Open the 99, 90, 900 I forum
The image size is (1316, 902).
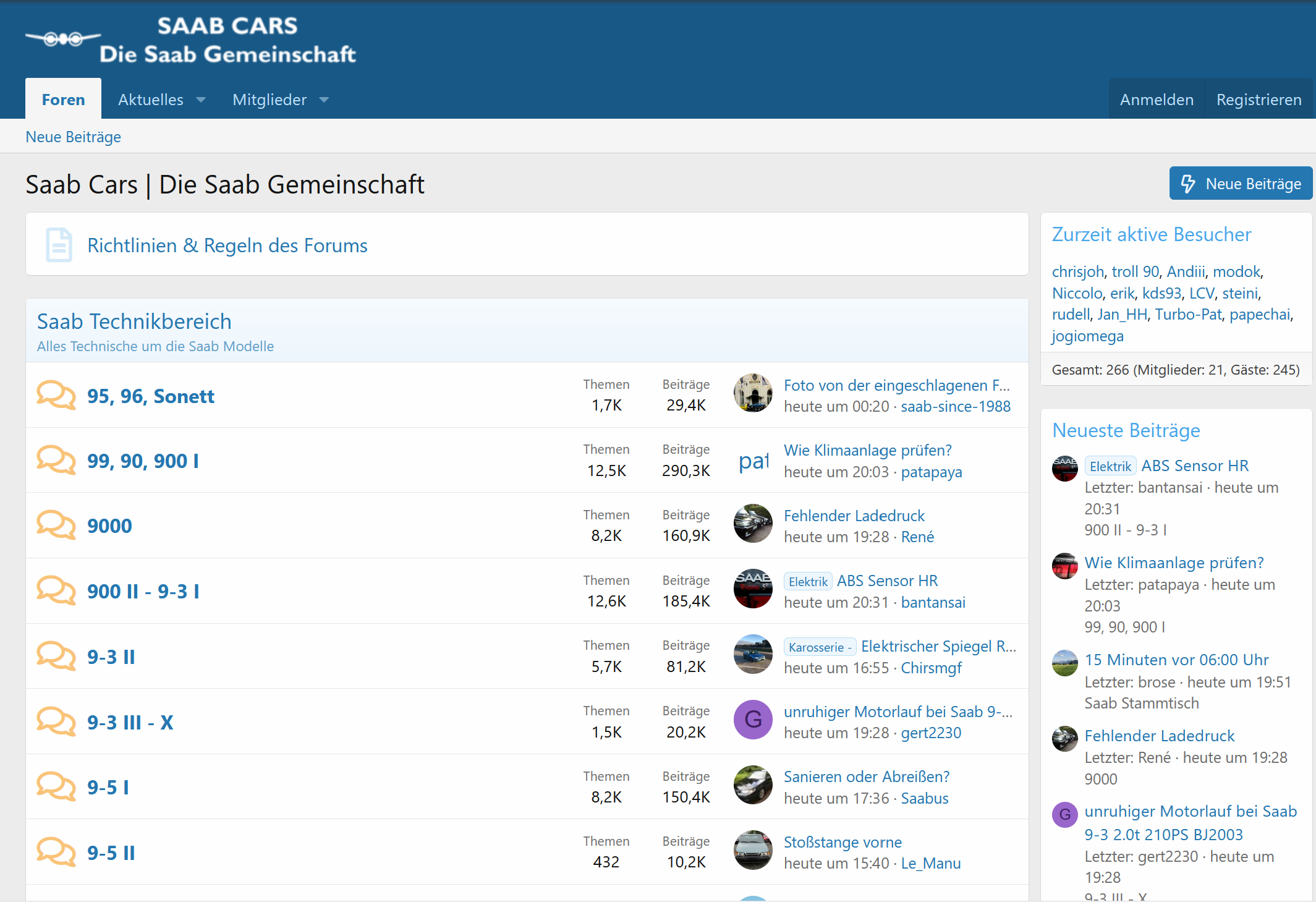(143, 461)
